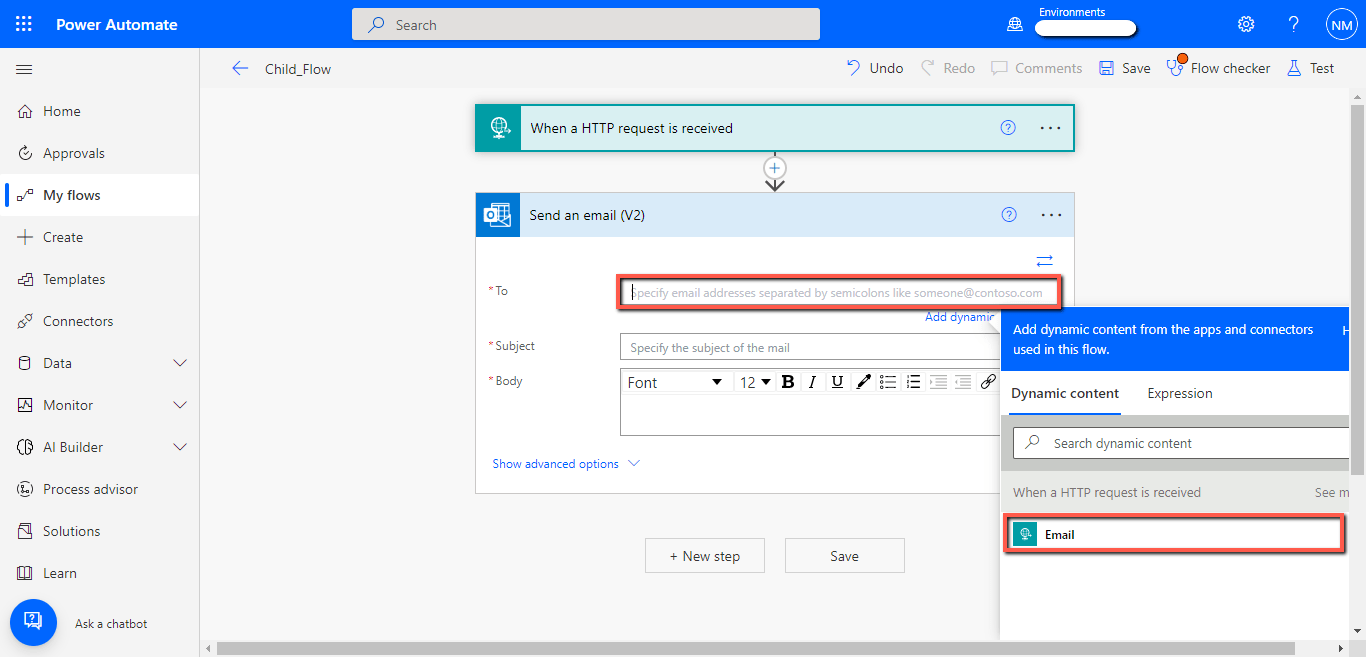The width and height of the screenshot is (1366, 657).
Task: Increase indent in the Body editor
Action: [x=938, y=382]
